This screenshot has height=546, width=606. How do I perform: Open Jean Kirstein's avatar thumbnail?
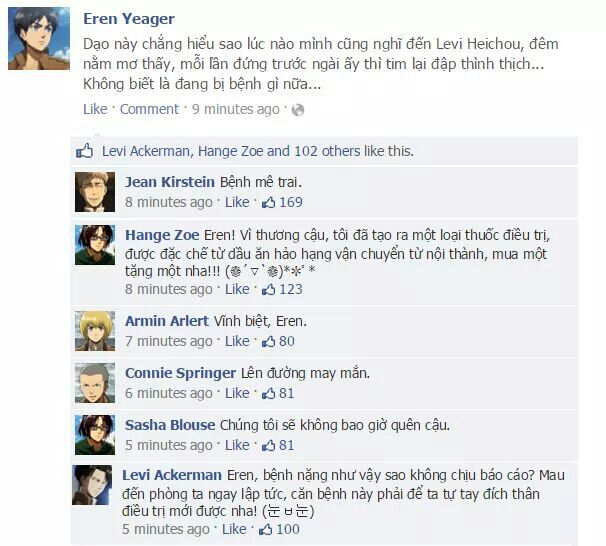[95, 192]
